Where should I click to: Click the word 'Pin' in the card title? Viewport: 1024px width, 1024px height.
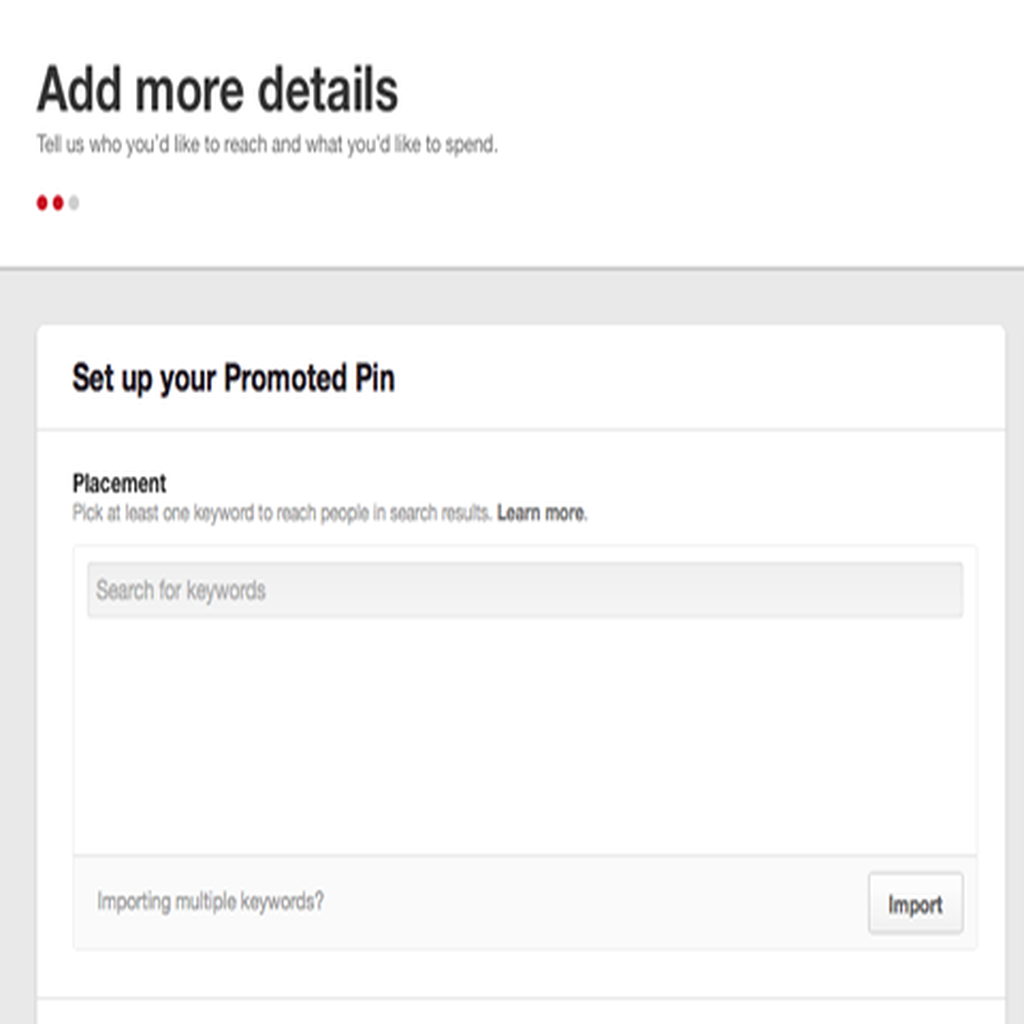[375, 378]
